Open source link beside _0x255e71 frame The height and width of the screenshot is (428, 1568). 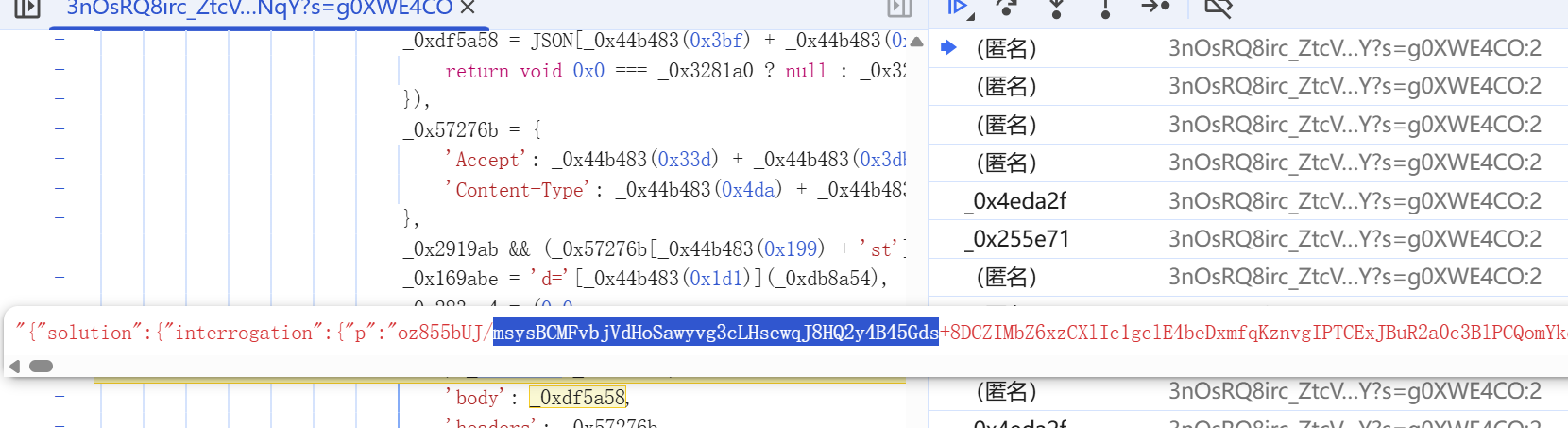click(1355, 239)
